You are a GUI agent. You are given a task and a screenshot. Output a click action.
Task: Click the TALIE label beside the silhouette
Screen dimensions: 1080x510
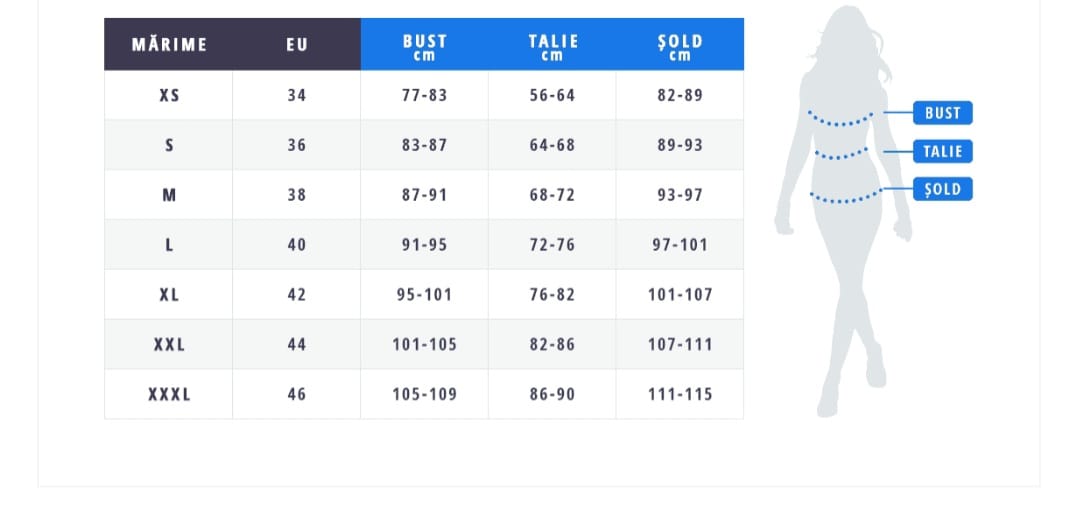(x=942, y=151)
